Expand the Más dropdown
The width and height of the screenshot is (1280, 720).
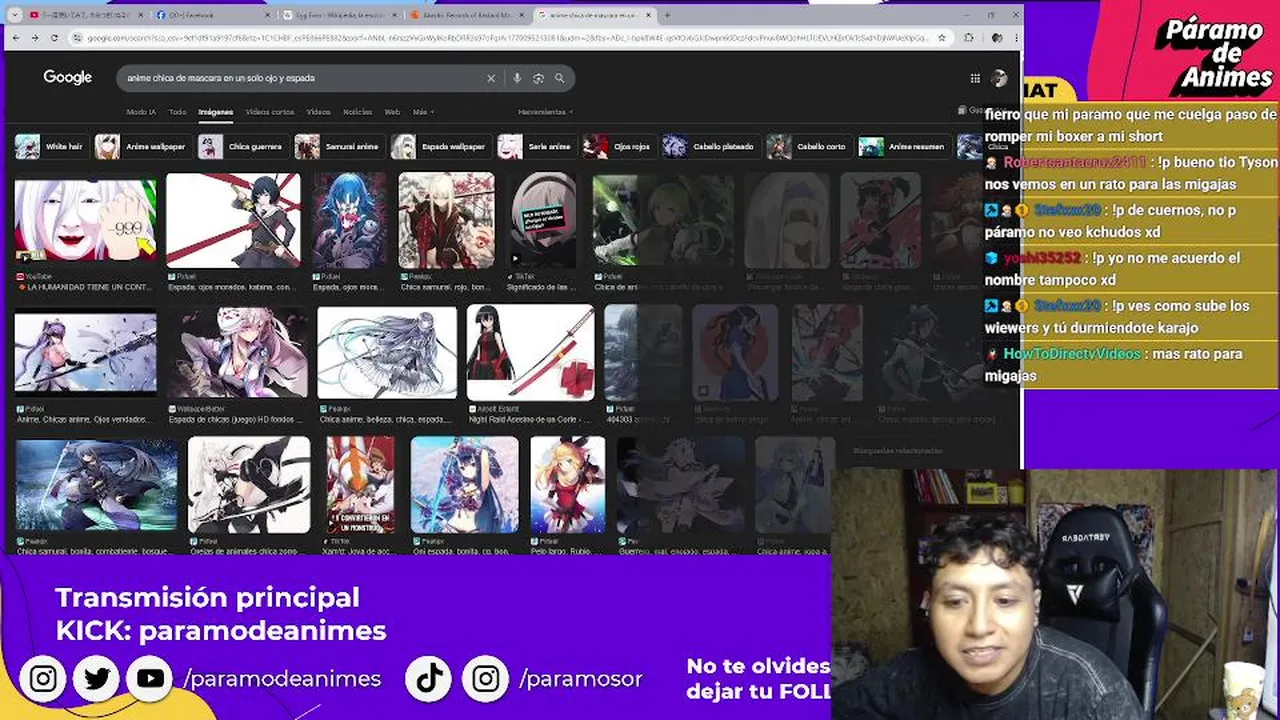[x=424, y=112]
